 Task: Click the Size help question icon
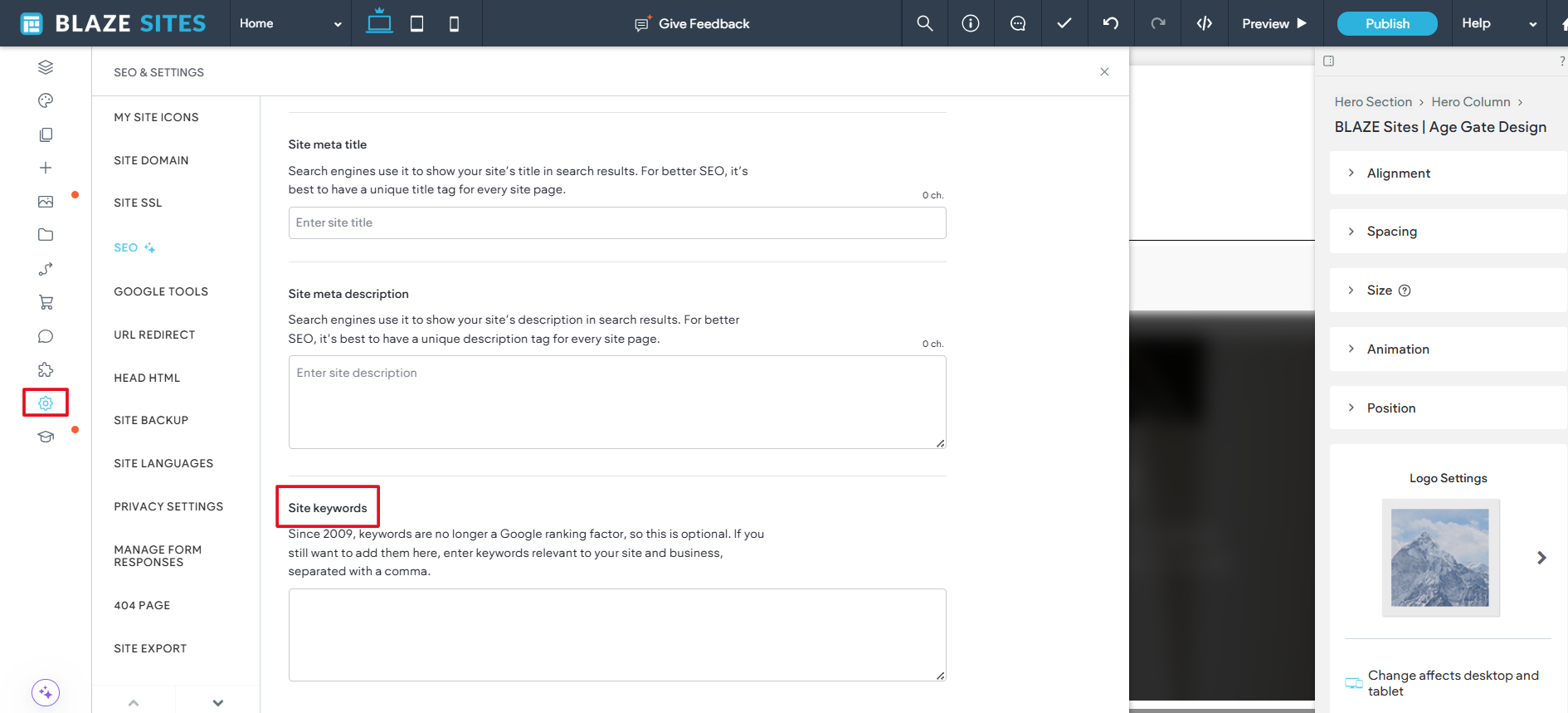1405,291
